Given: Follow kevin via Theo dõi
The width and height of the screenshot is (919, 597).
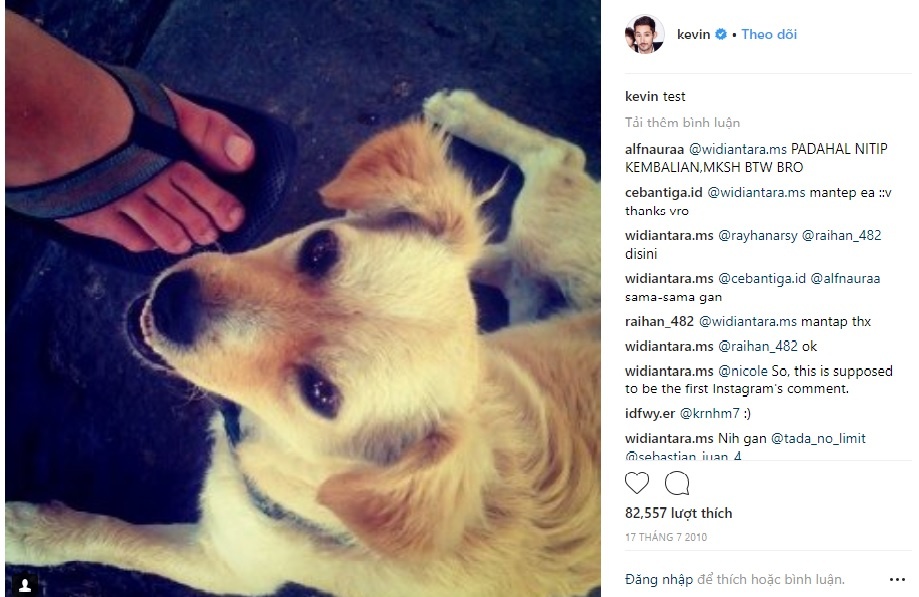Looking at the screenshot, I should pos(769,35).
